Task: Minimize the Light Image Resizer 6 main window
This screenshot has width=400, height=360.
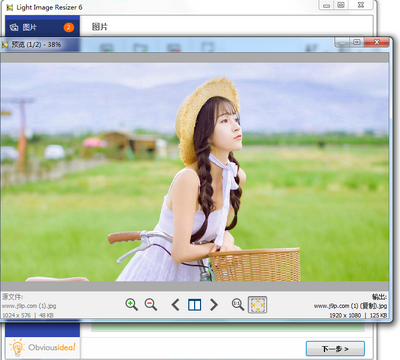Action: tap(327, 5)
